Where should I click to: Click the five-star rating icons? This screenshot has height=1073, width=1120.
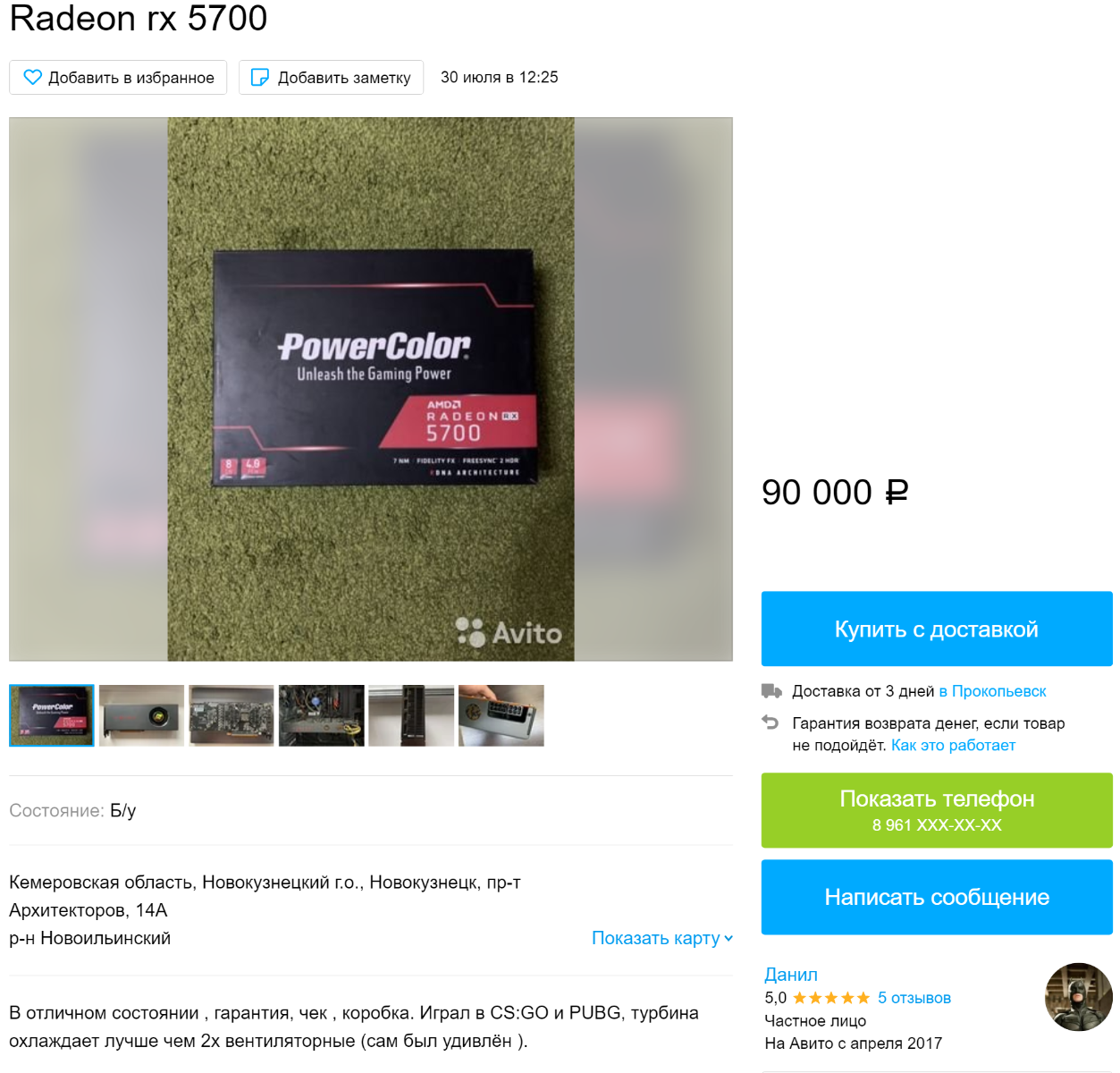click(831, 998)
